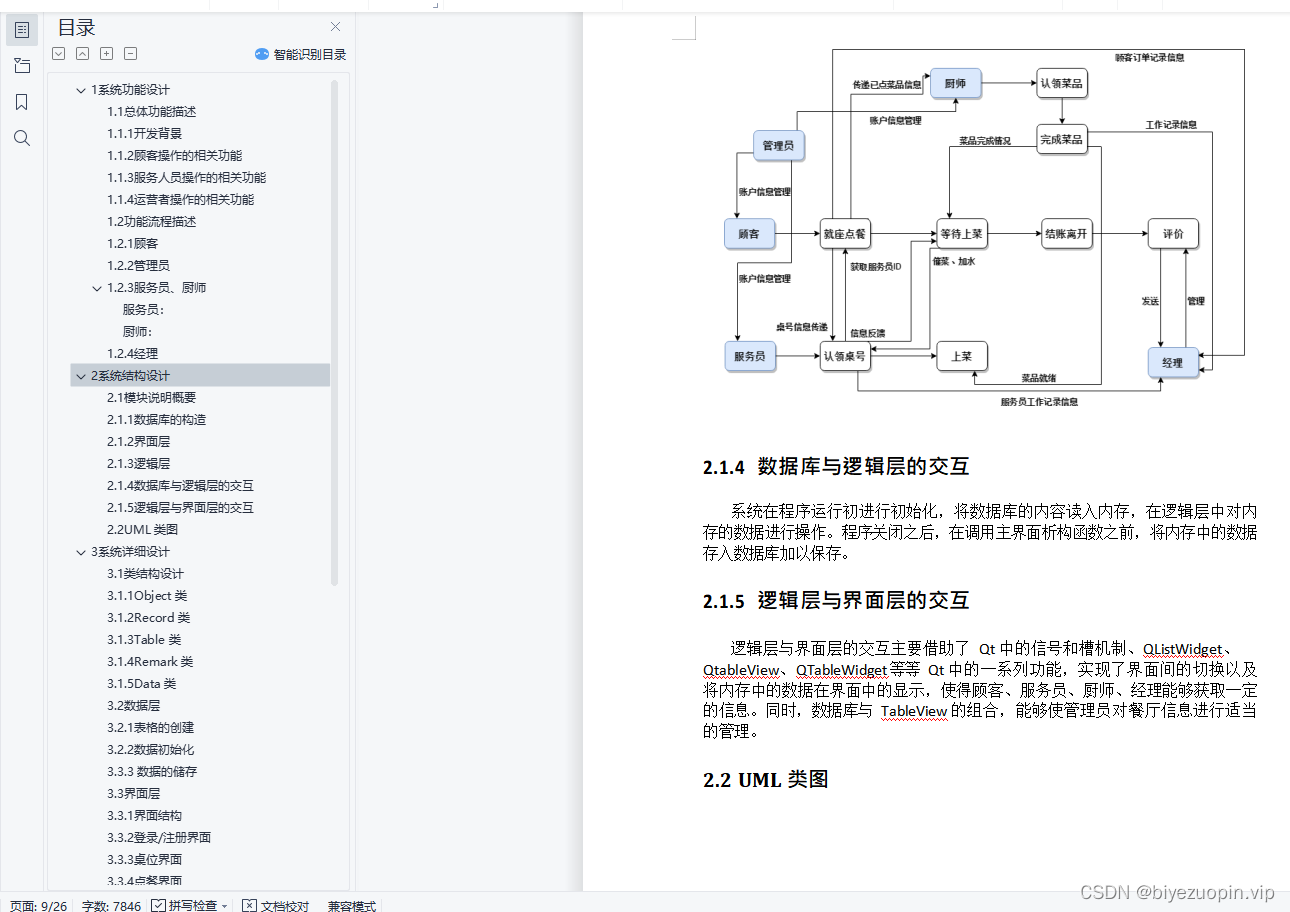Select the 厨师: outline sub-entry
The image size is (1290, 912).
pos(138,331)
